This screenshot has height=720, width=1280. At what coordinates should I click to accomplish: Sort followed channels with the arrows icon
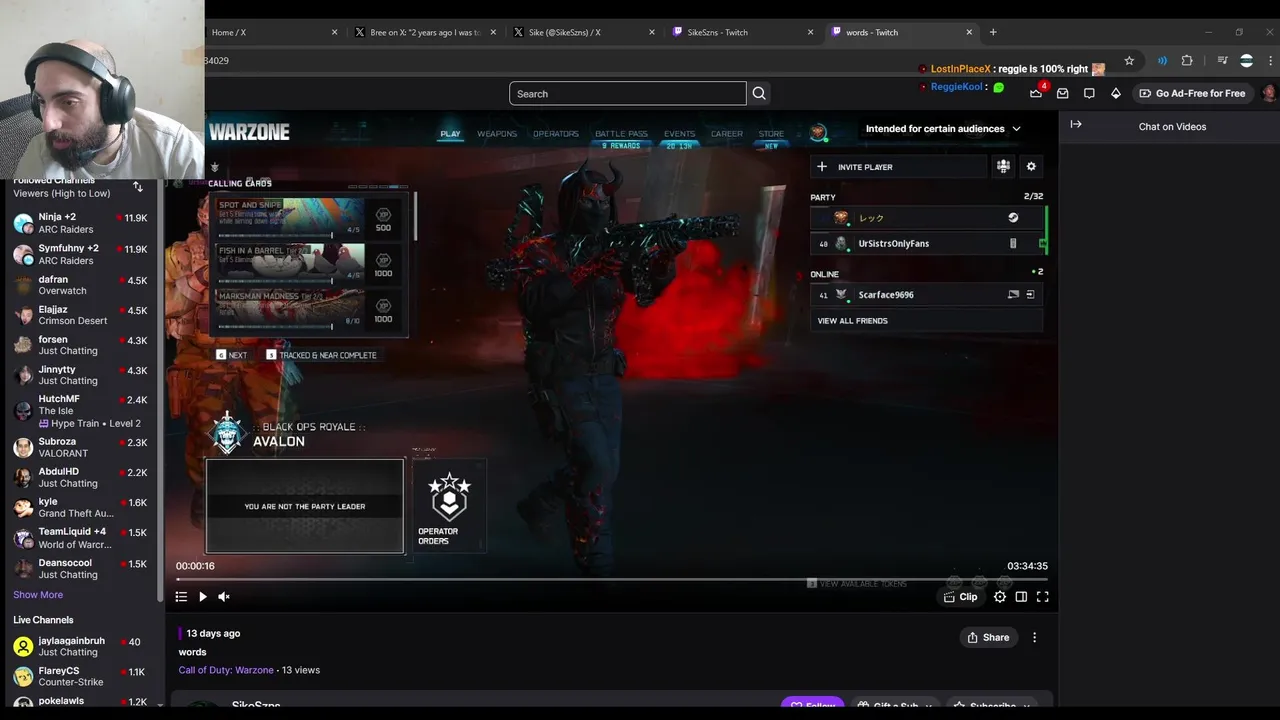[138, 187]
